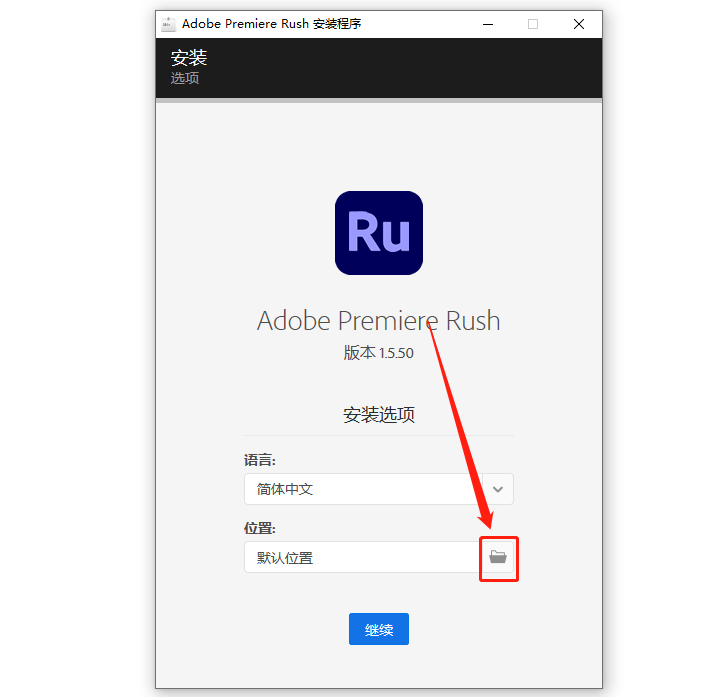This screenshot has width=721, height=697.
Task: Click the Premiere Rush Ru logo
Action: pos(379,233)
